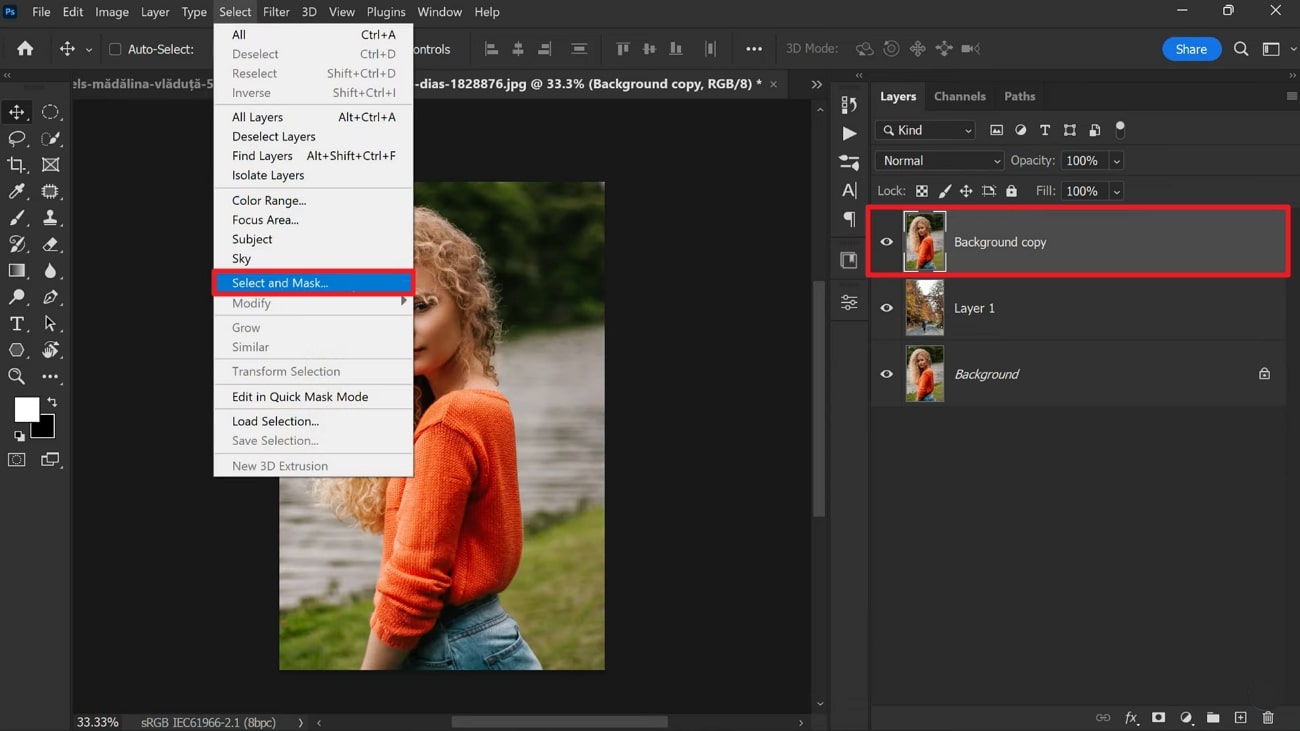Image resolution: width=1300 pixels, height=731 pixels.
Task: Enable the Auto-Select checkbox
Action: click(x=115, y=48)
